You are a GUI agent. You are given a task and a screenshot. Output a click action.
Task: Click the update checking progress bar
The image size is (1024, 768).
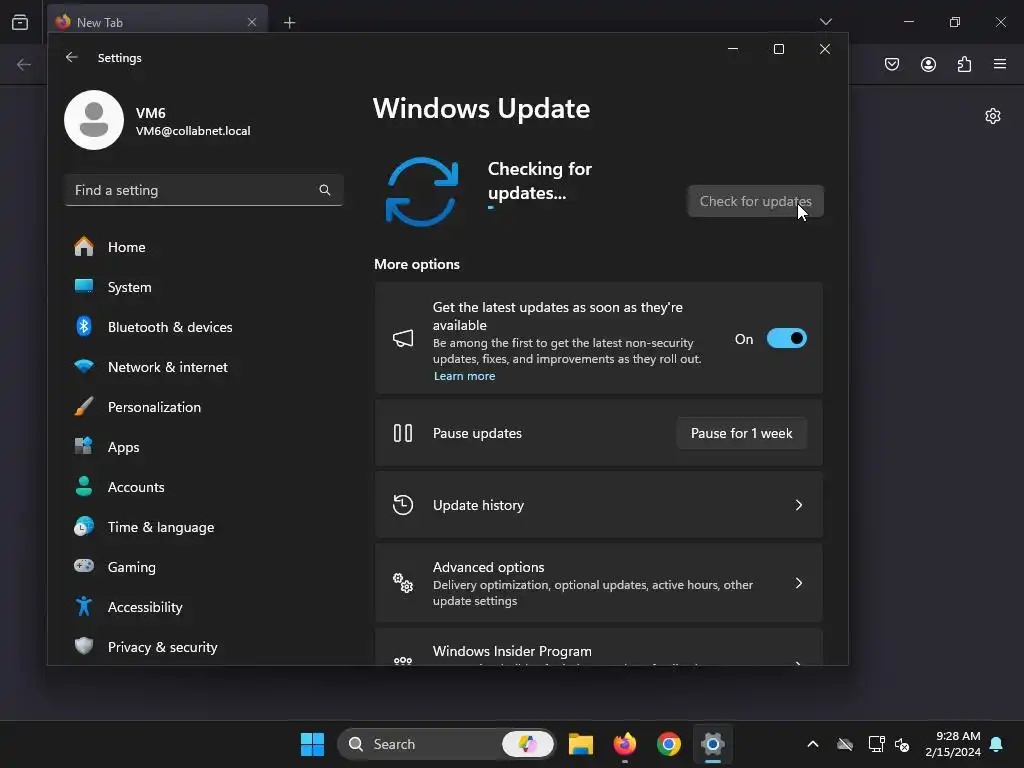491,208
